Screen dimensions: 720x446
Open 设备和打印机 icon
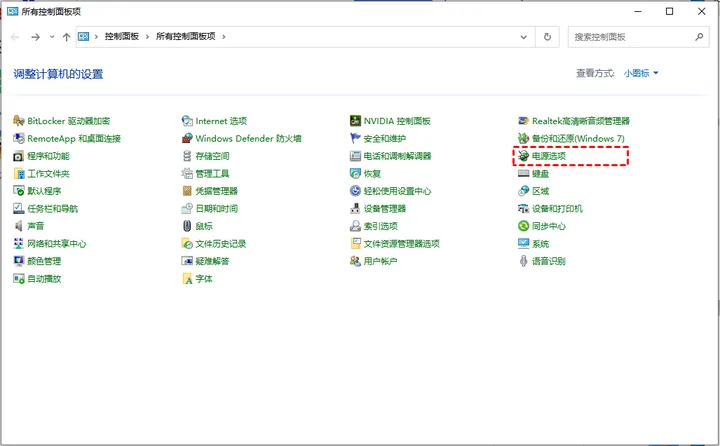pyautogui.click(x=523, y=209)
